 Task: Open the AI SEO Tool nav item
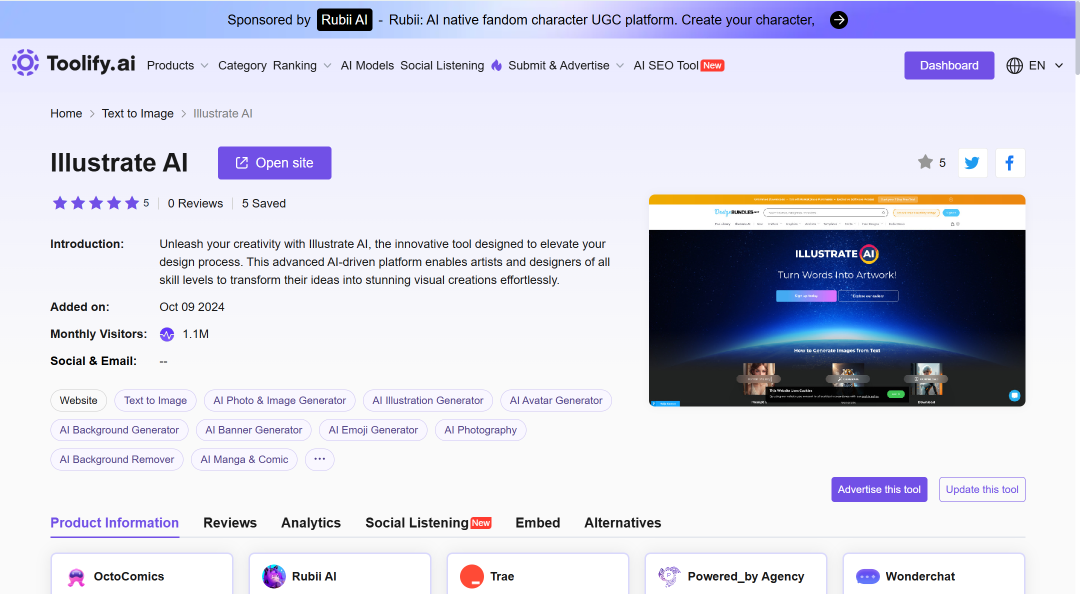click(678, 65)
